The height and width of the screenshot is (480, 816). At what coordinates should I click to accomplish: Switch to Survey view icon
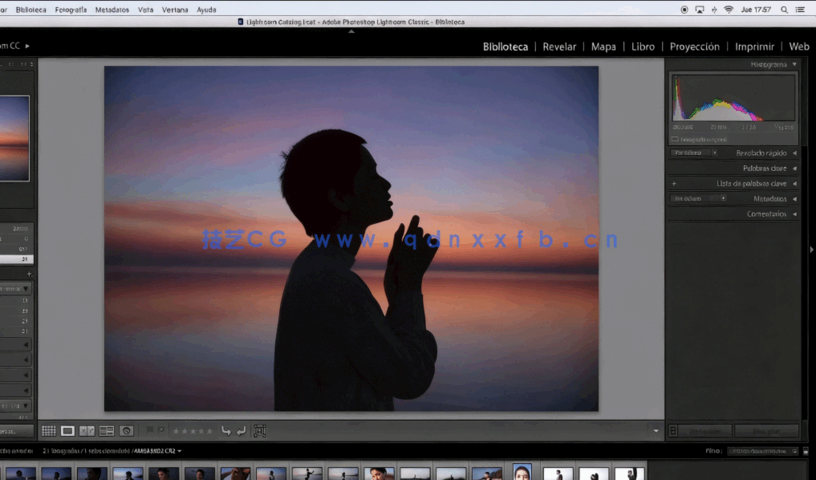point(105,431)
